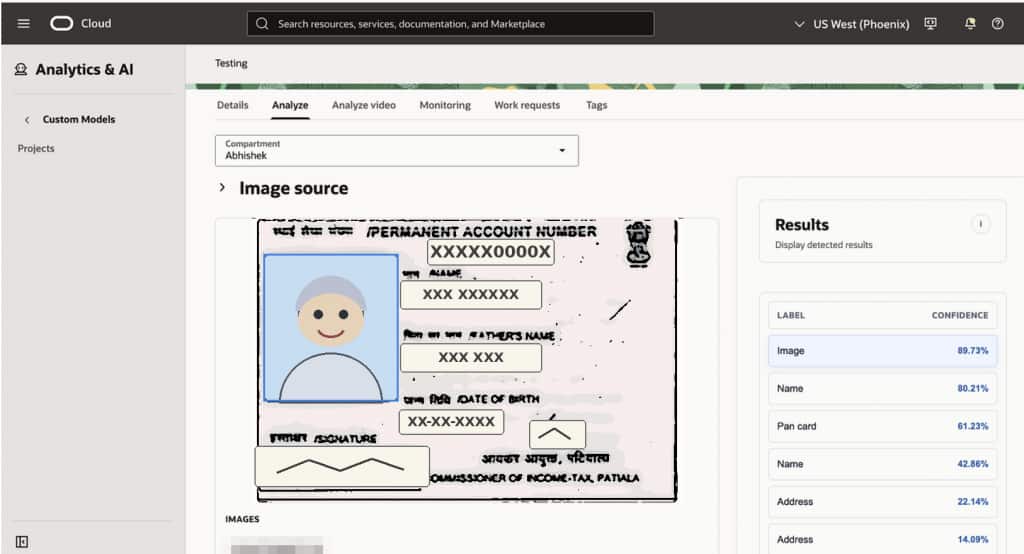Click the search magnifier icon

pyautogui.click(x=262, y=24)
